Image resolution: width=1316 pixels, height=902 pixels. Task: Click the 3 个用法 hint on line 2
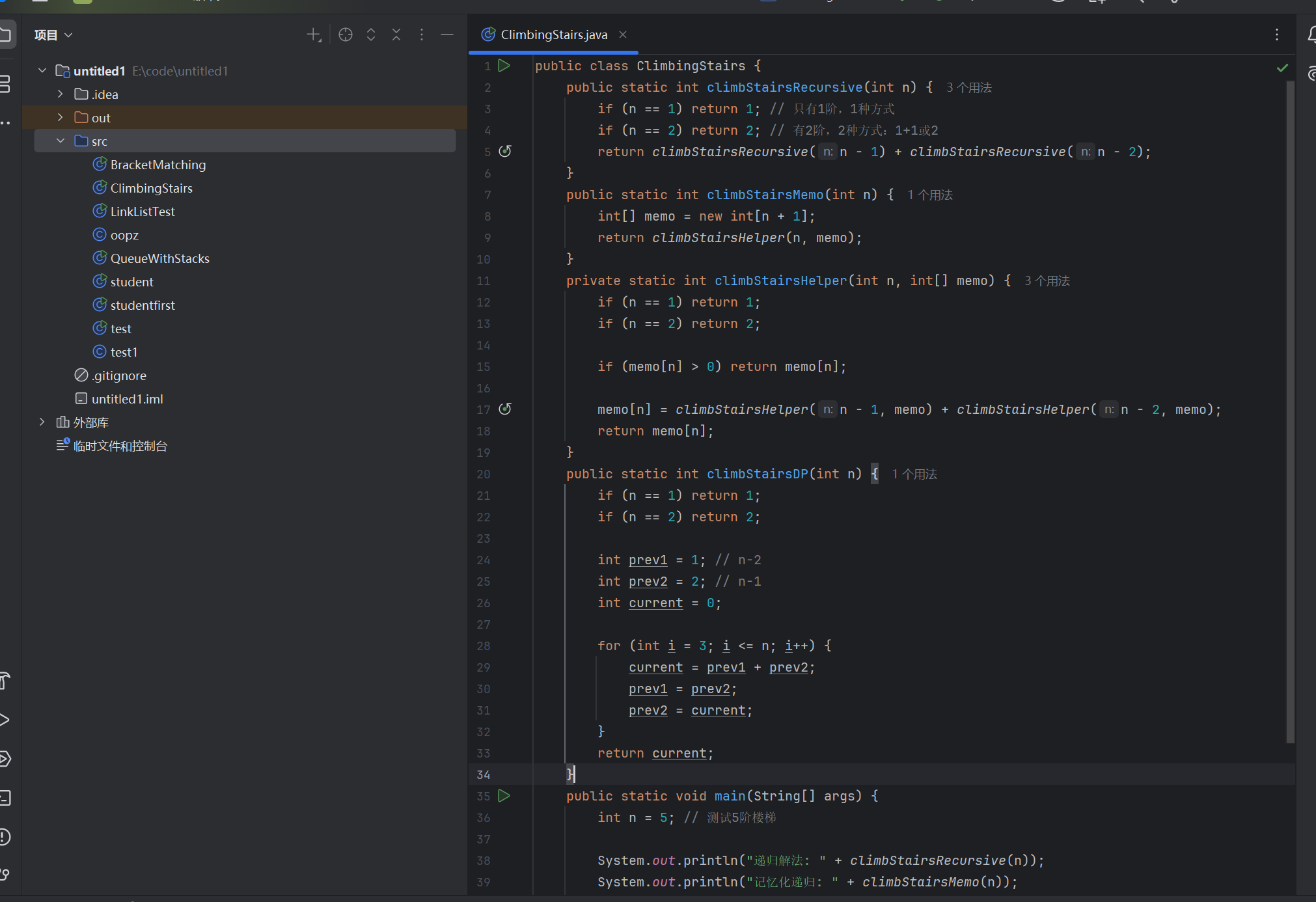pos(968,88)
